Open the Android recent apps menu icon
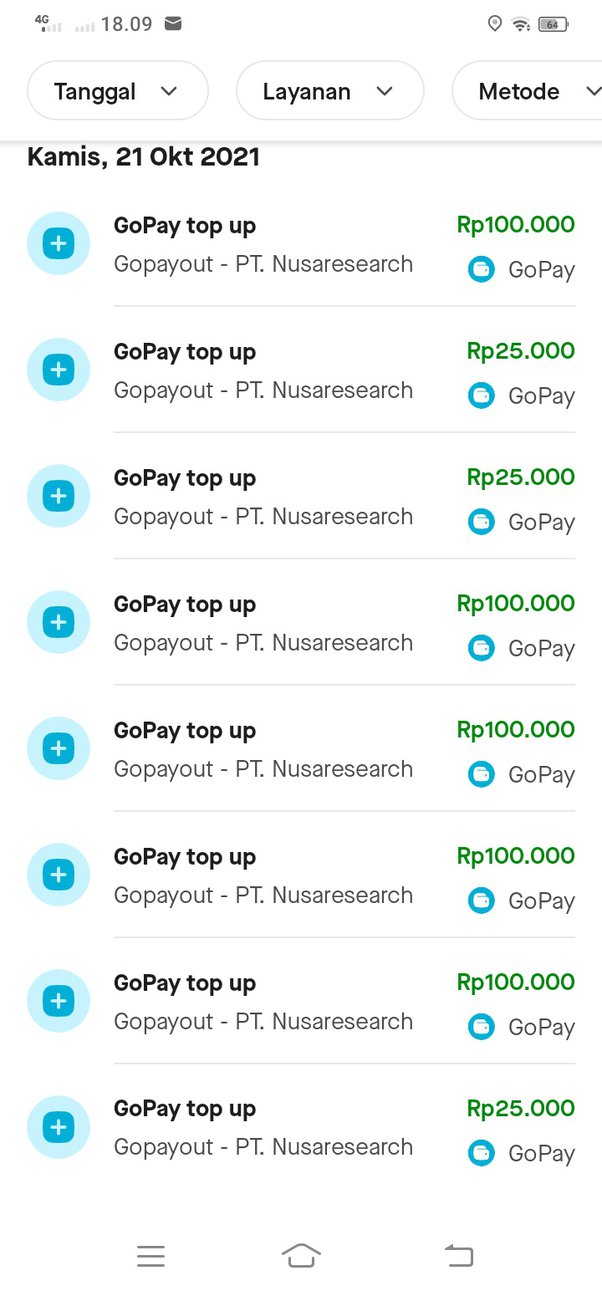 151,1256
